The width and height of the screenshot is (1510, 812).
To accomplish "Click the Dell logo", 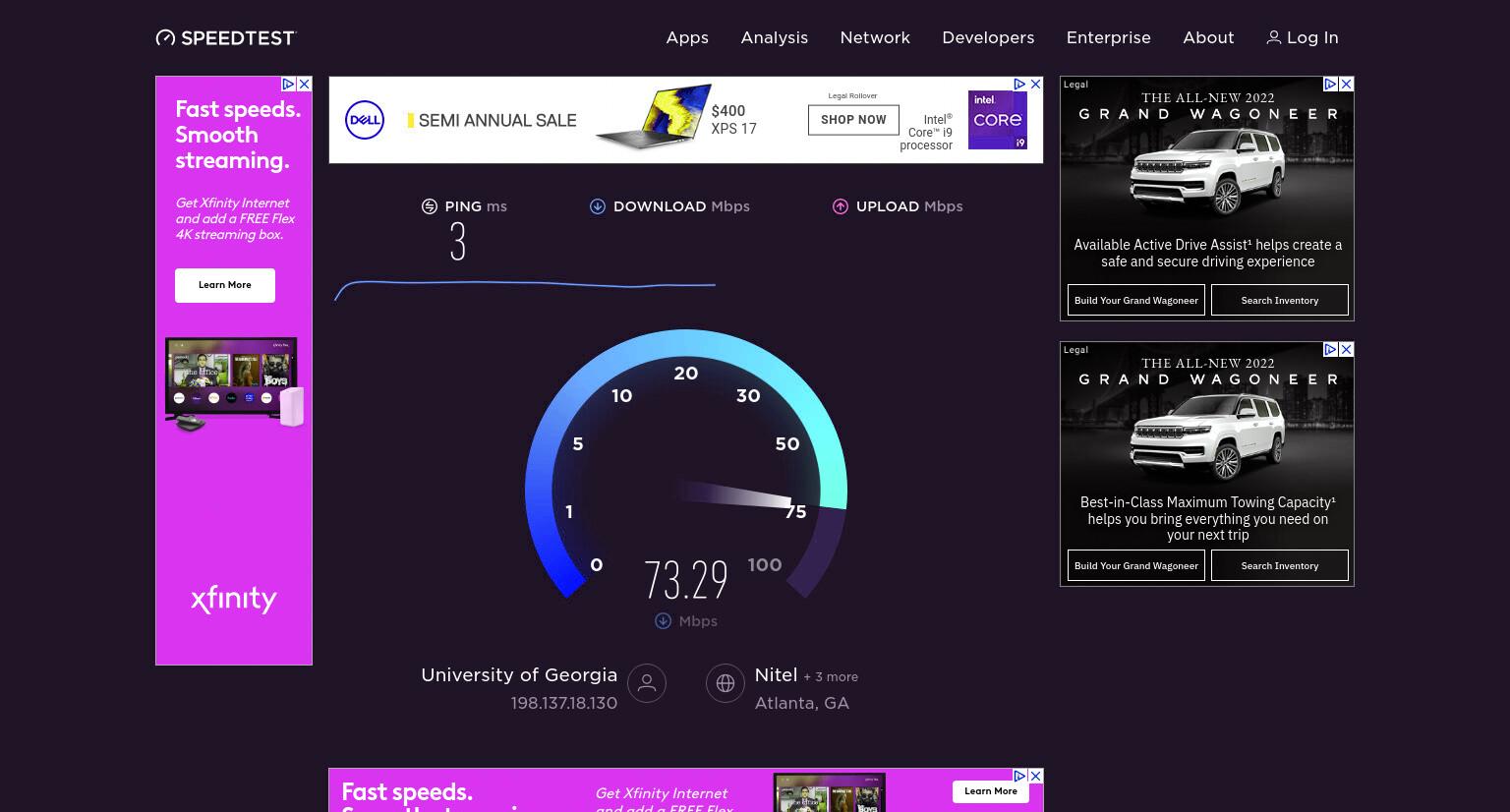I will point(365,120).
